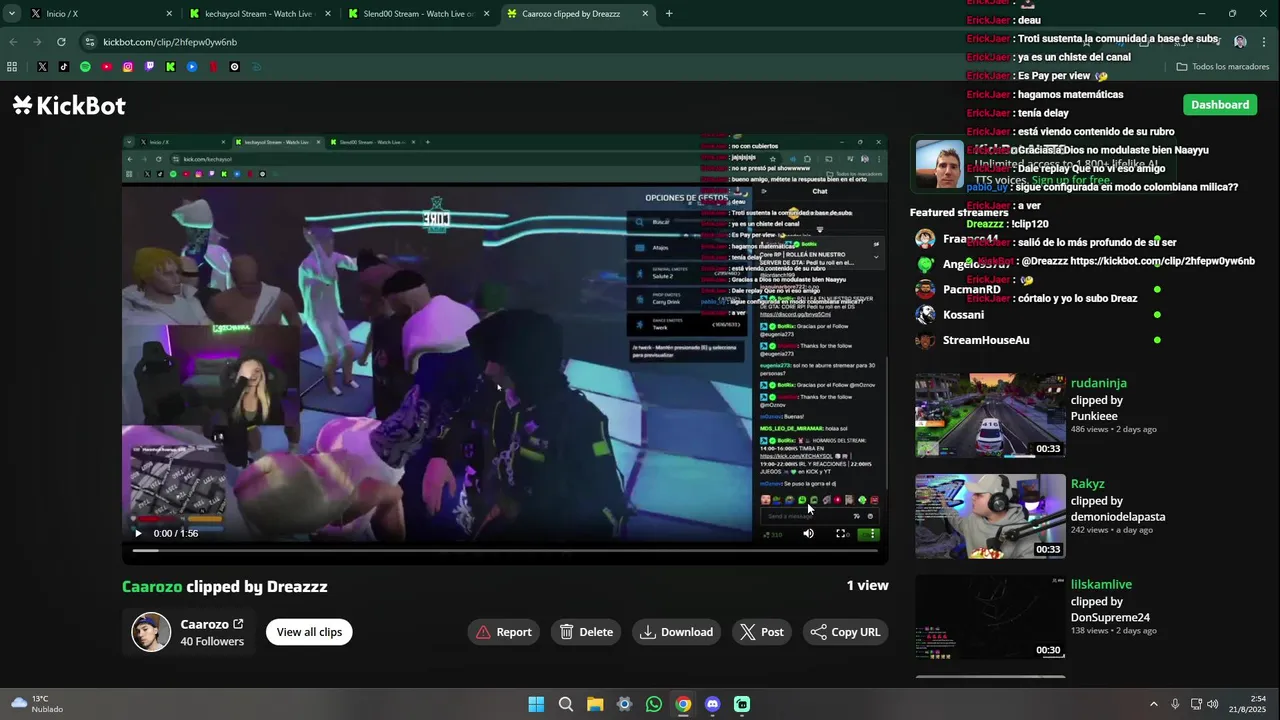
Task: Open clip player more options menu
Action: coord(873,533)
